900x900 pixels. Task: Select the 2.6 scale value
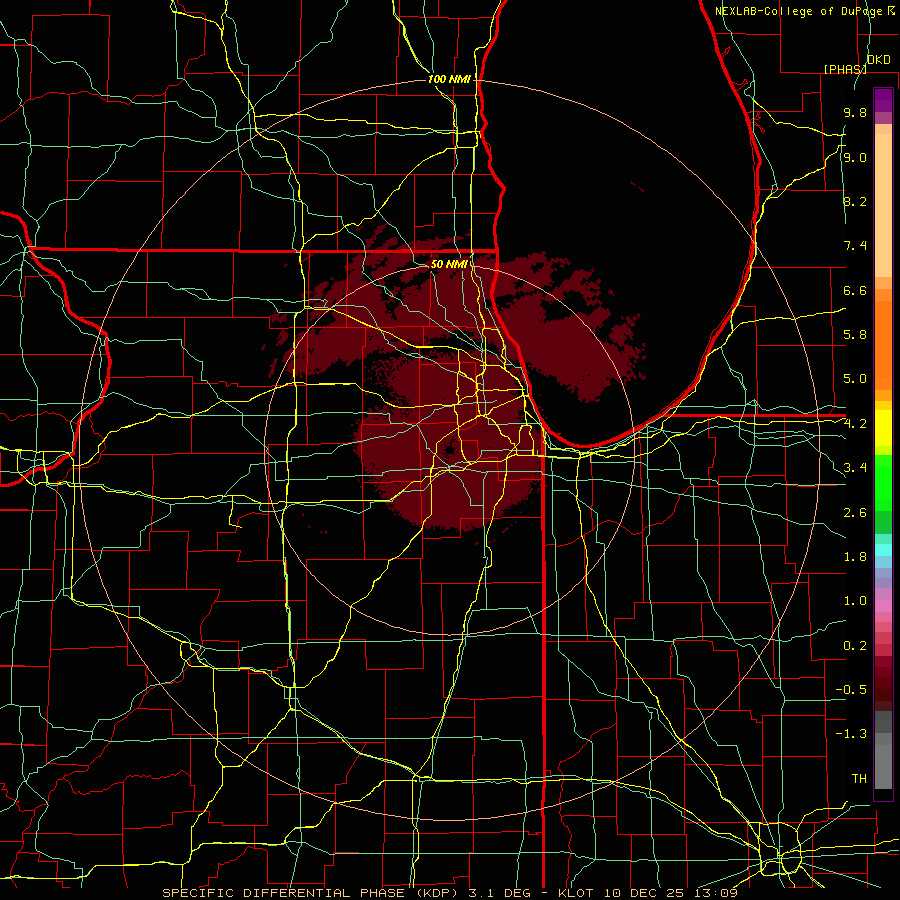pos(855,513)
